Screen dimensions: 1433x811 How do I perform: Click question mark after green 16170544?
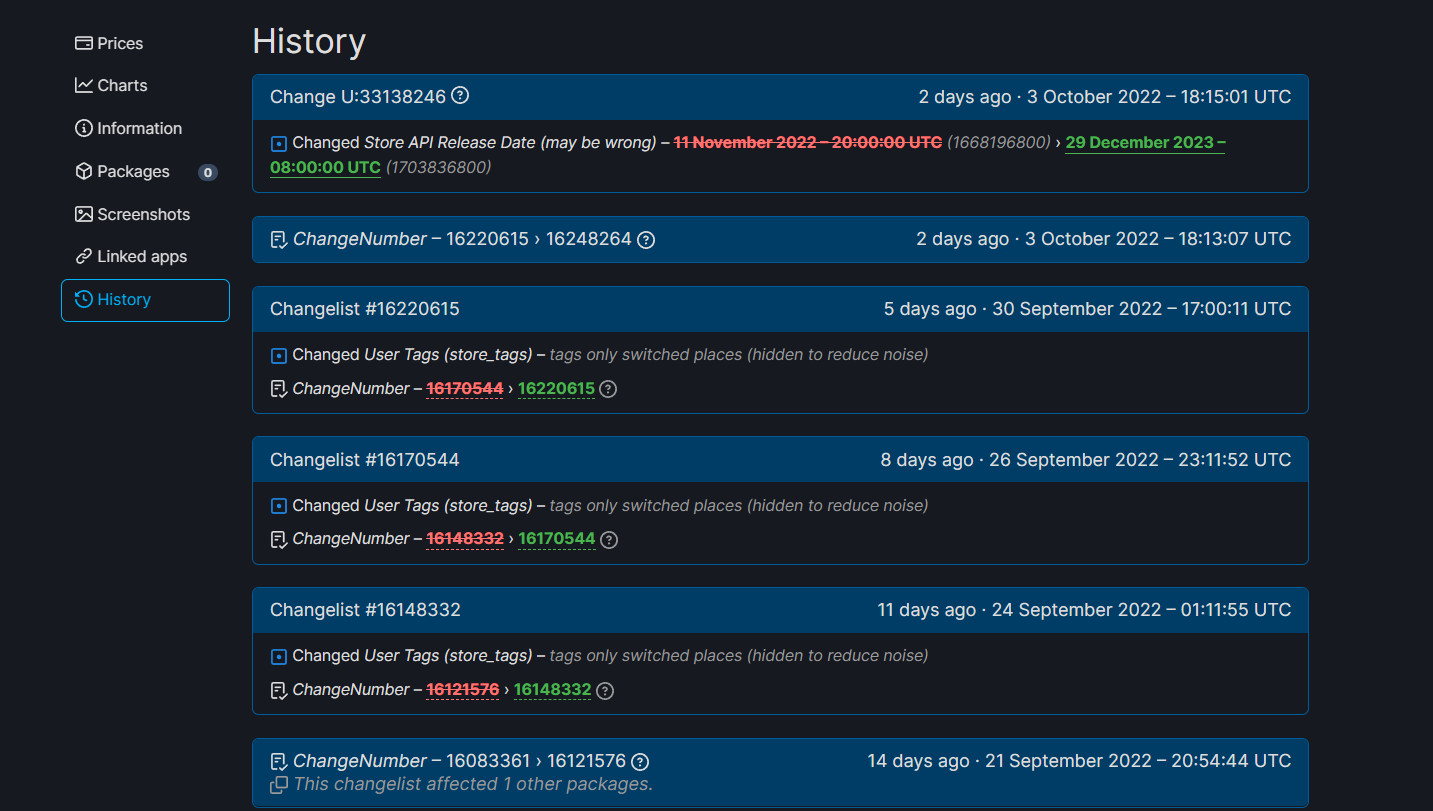pos(609,539)
